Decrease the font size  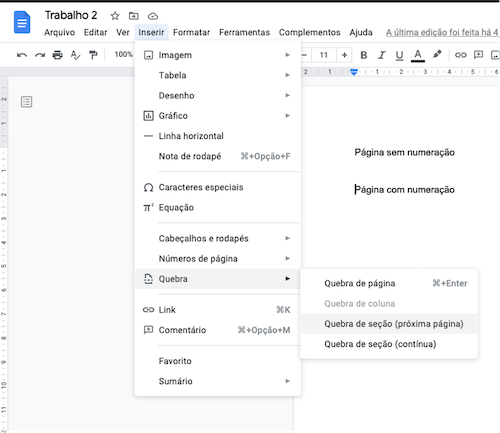coord(304,55)
